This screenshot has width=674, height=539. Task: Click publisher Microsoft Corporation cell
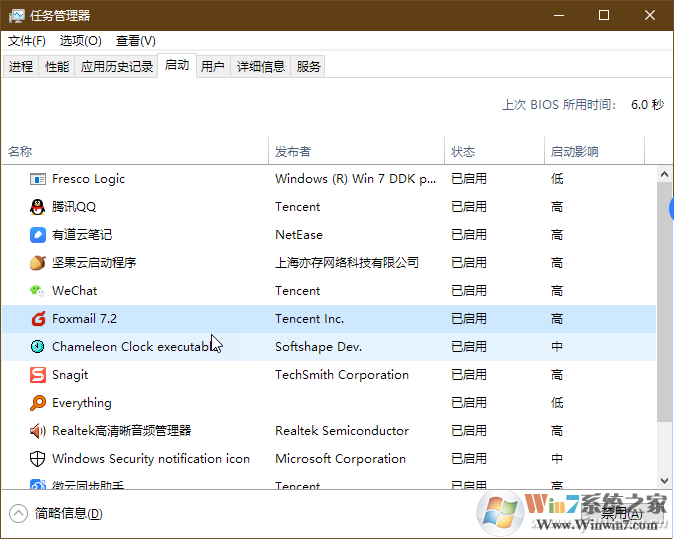point(340,459)
